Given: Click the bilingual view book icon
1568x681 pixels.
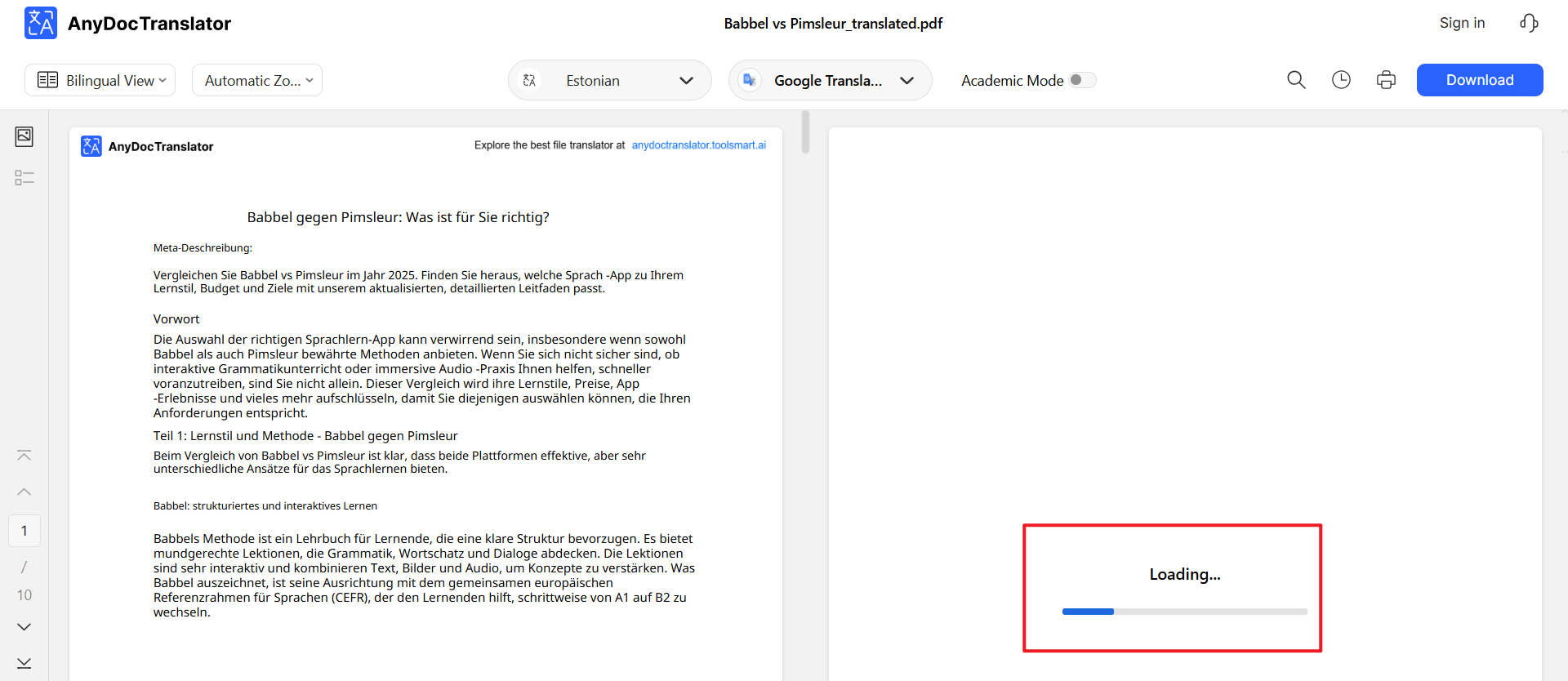Looking at the screenshot, I should point(48,80).
